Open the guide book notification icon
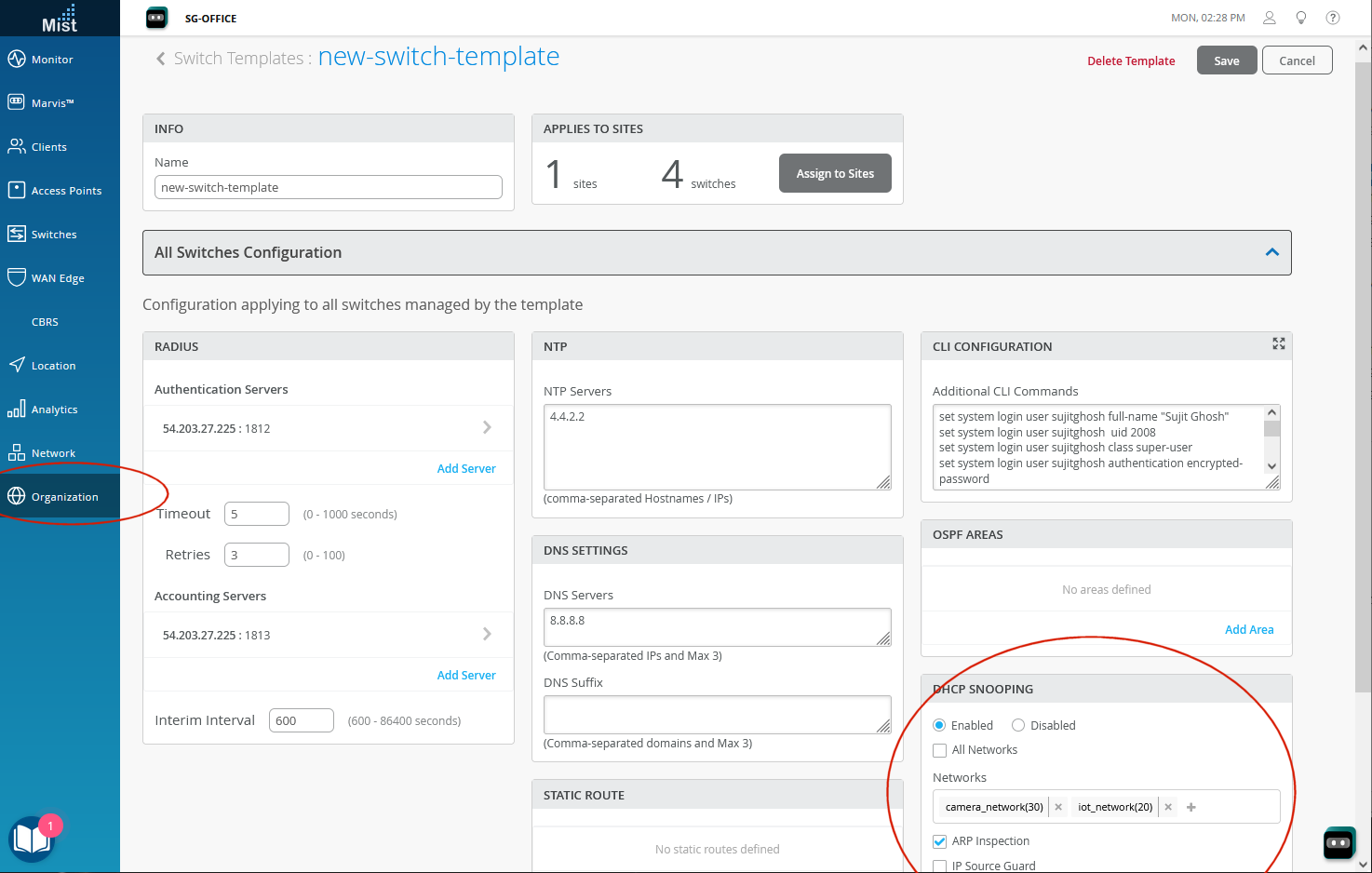Viewport: 1372px width, 873px height. 33,839
